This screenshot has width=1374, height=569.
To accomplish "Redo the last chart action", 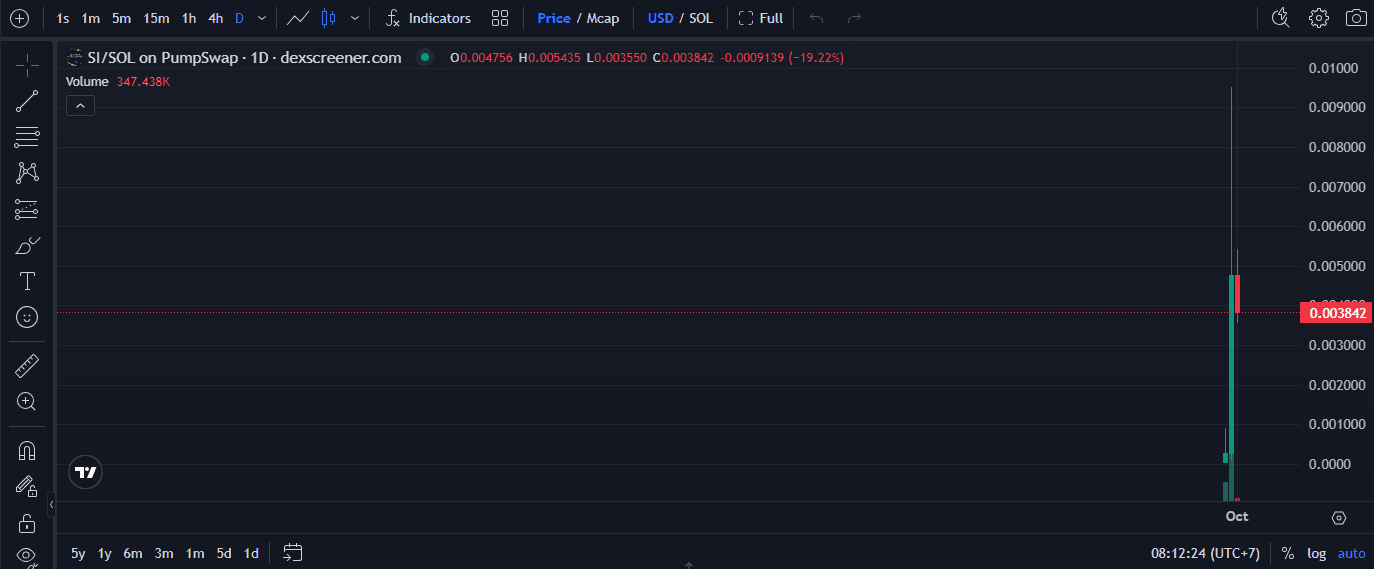I will click(854, 18).
